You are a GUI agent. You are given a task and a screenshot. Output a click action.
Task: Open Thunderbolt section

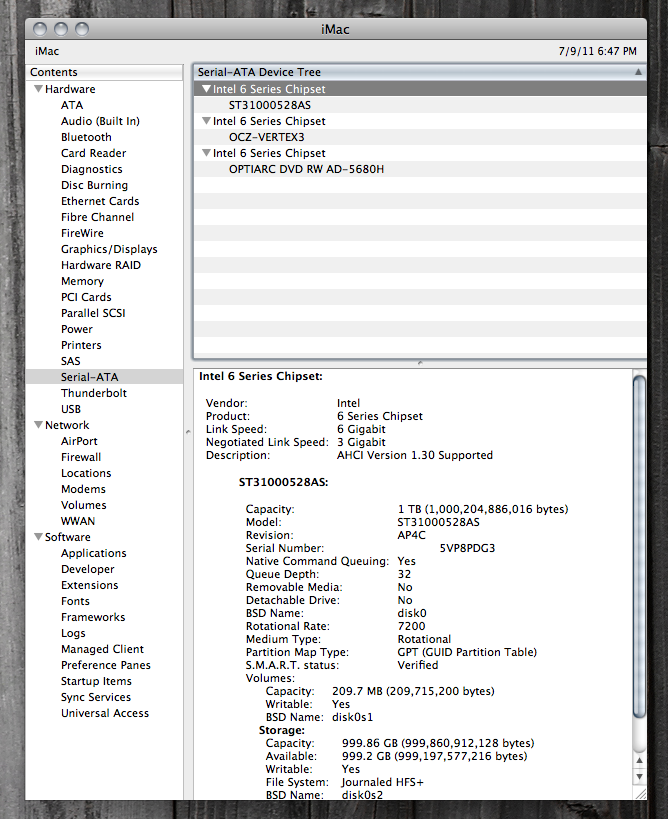coord(93,393)
